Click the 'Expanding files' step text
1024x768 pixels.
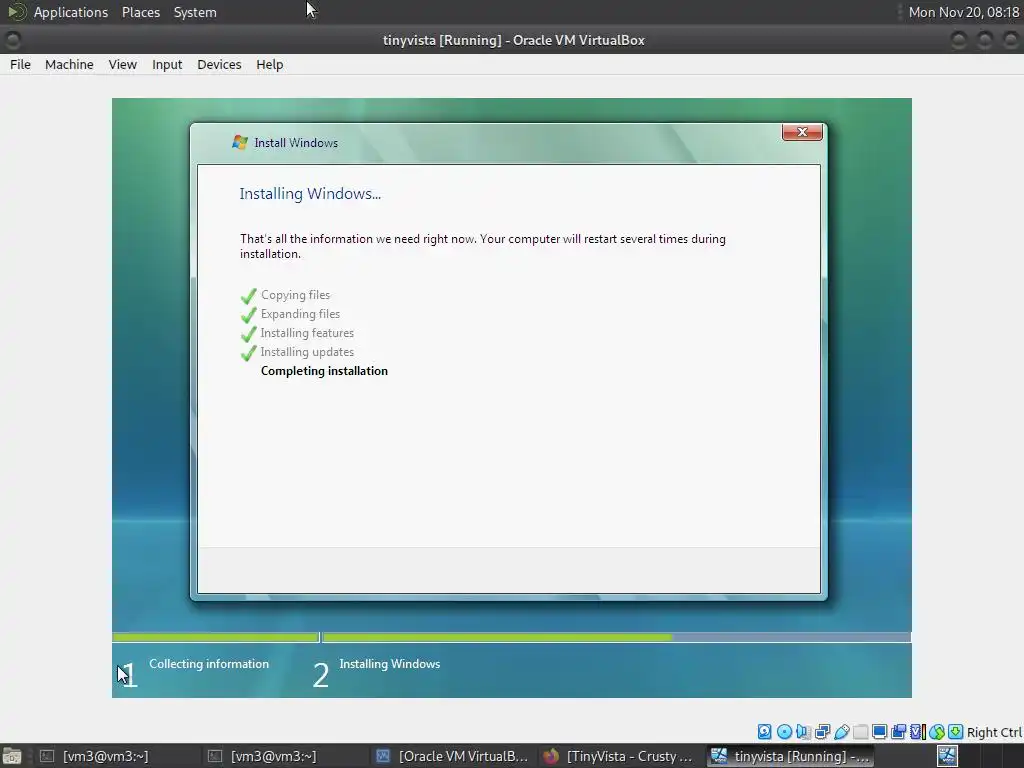pos(300,314)
